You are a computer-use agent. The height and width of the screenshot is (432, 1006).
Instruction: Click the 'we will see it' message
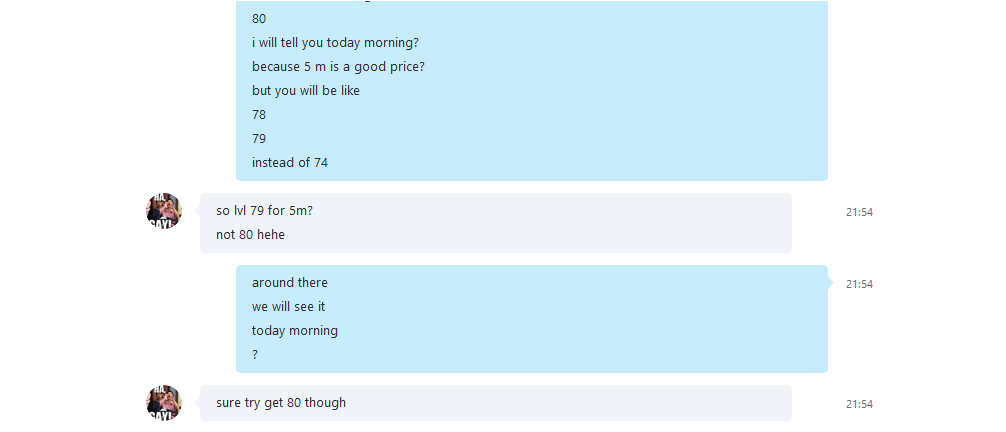288,307
